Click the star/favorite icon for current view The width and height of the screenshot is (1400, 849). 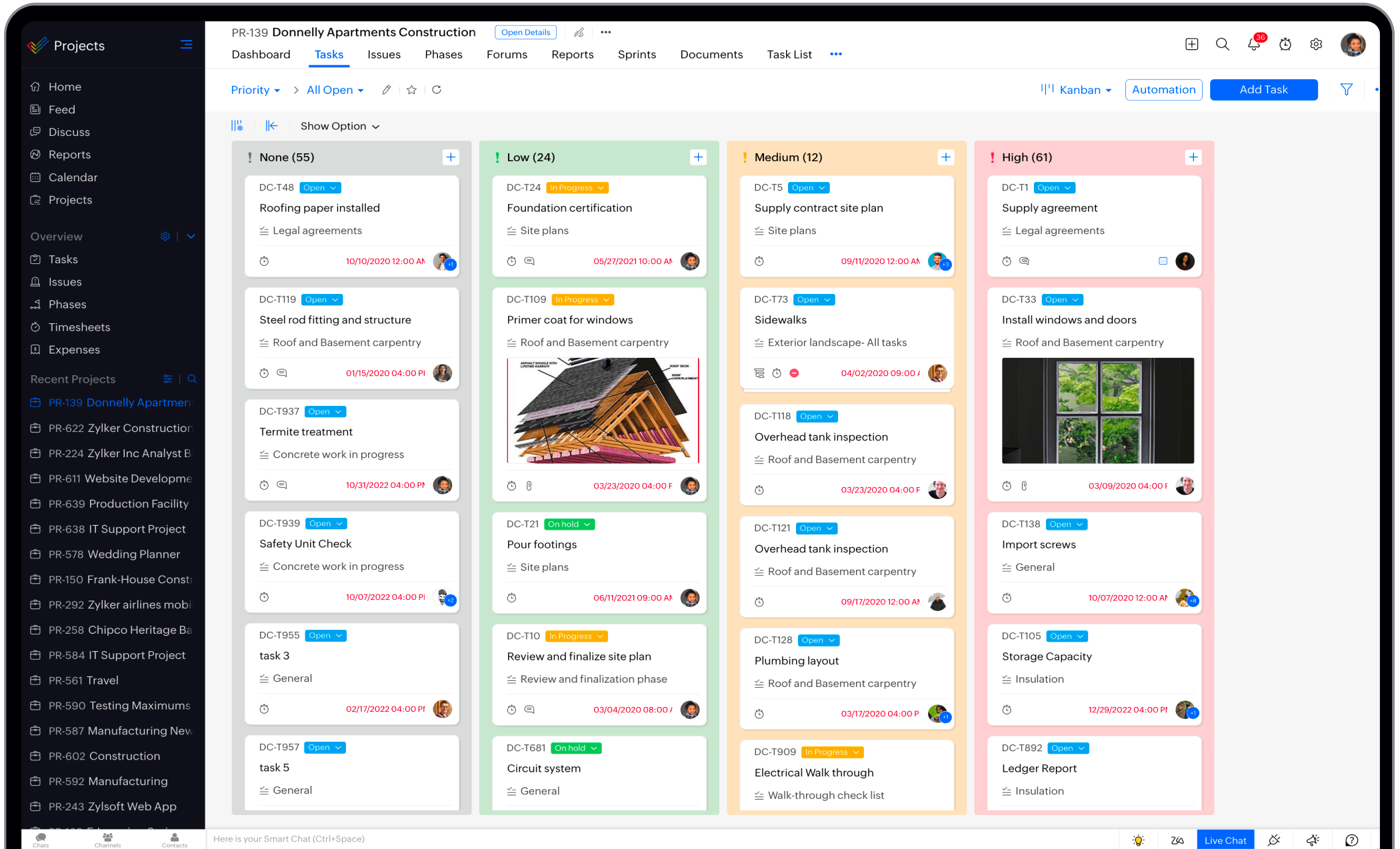point(412,90)
